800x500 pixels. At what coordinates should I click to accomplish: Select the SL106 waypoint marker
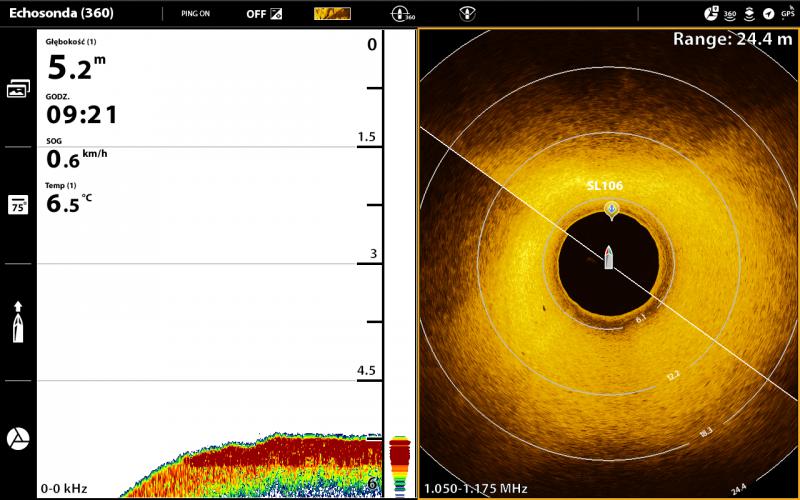coord(611,209)
